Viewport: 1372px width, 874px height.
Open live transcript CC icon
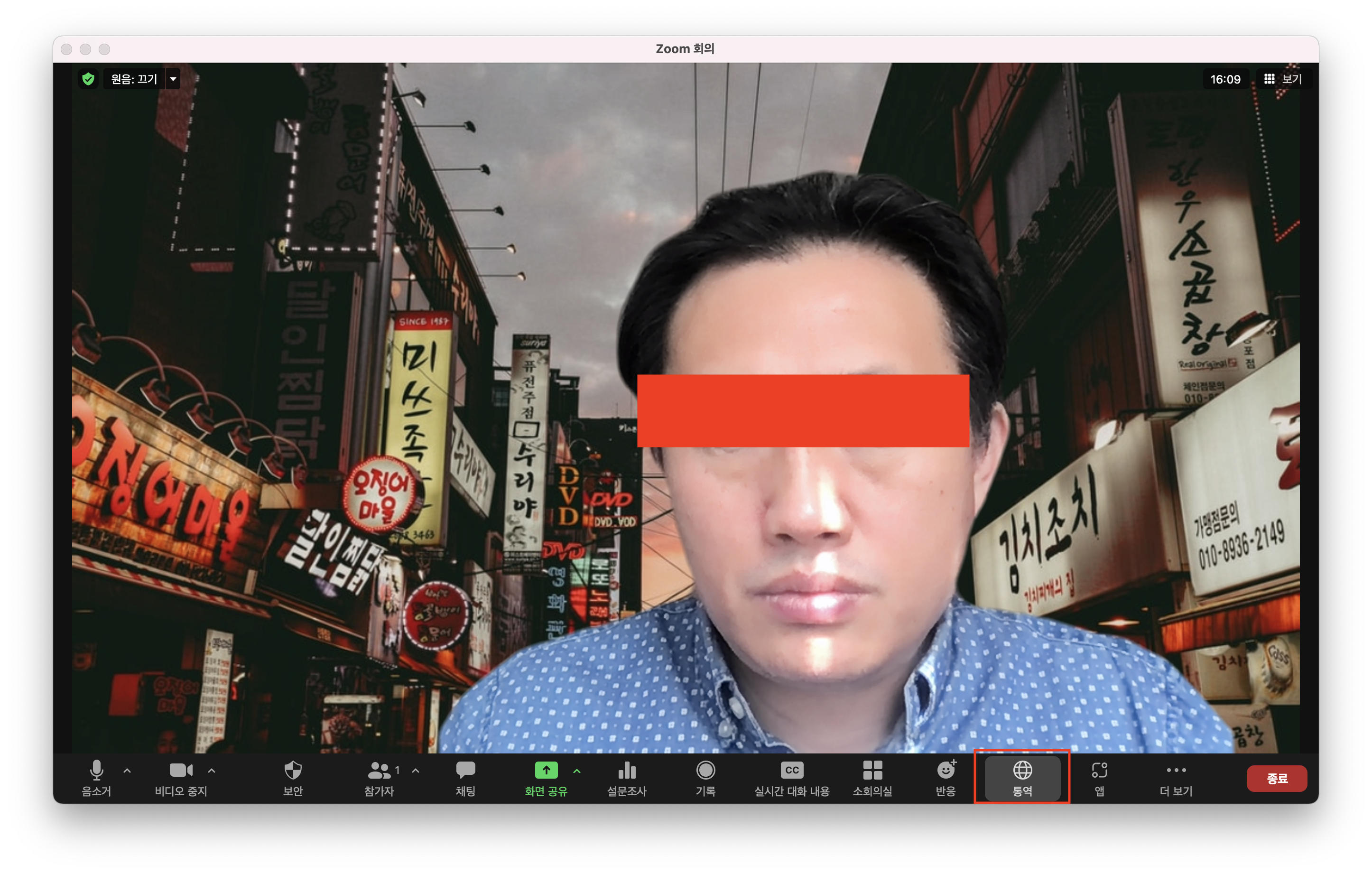point(791,770)
